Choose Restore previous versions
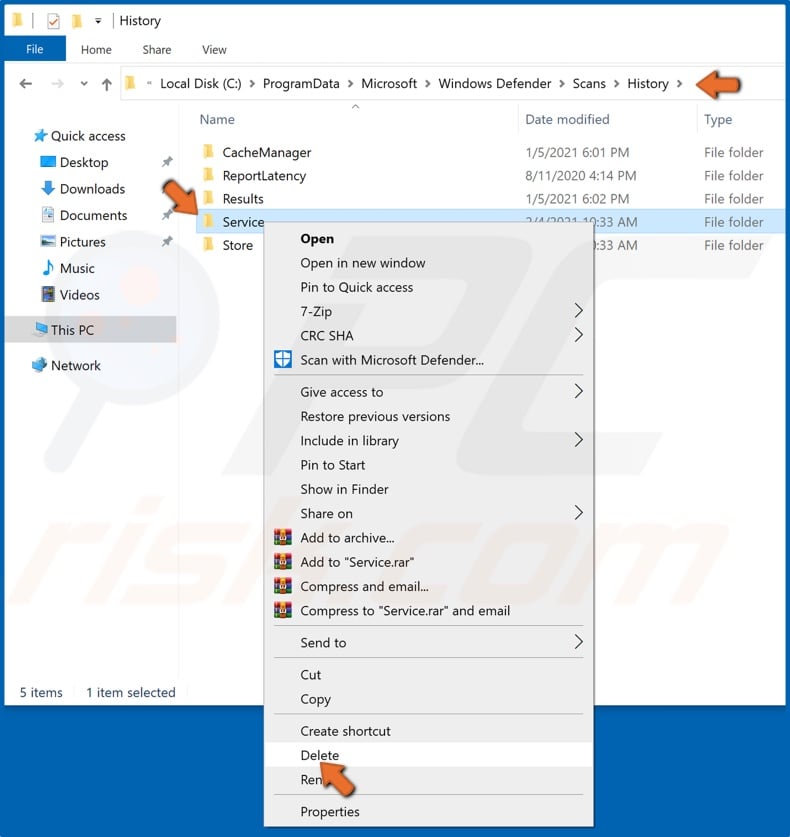The image size is (790, 837). 375,416
